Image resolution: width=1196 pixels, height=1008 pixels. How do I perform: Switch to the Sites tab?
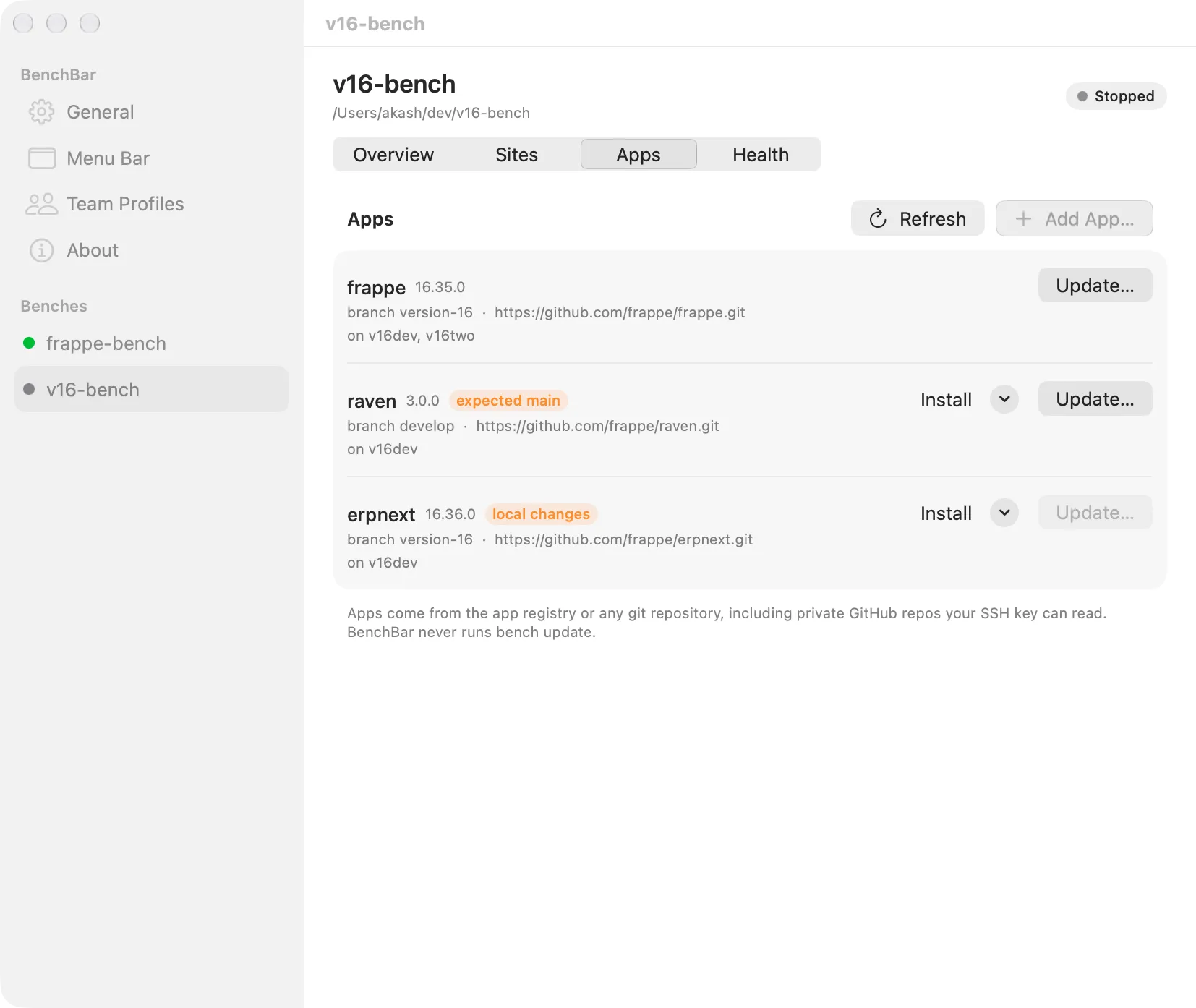516,155
